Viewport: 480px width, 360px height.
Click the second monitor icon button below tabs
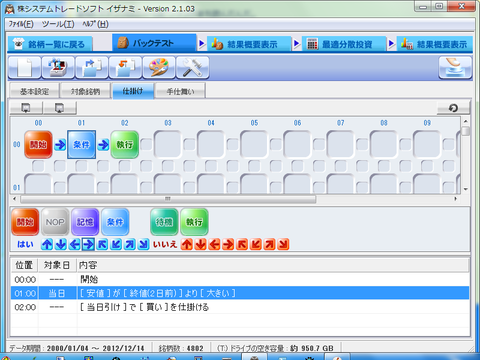pos(60,108)
